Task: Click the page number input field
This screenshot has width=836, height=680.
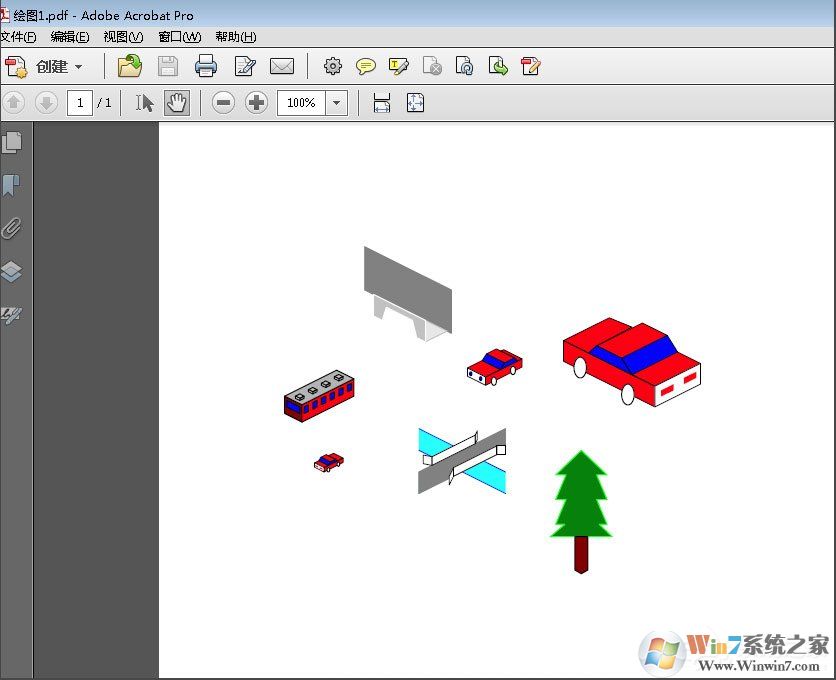Action: tap(80, 103)
